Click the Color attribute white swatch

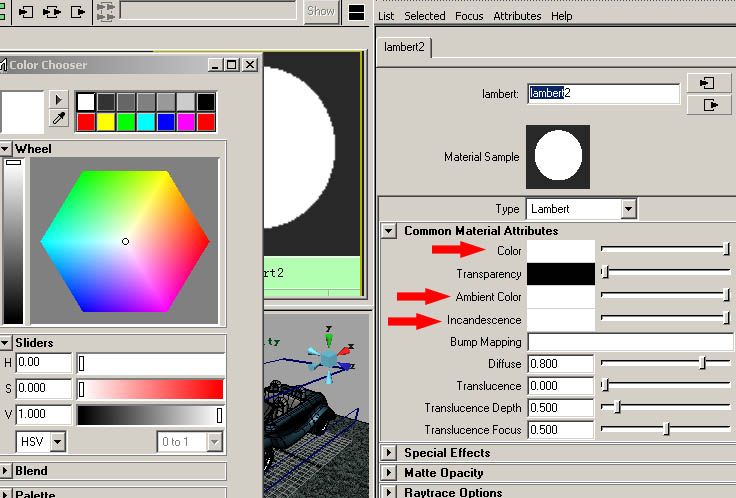point(561,251)
